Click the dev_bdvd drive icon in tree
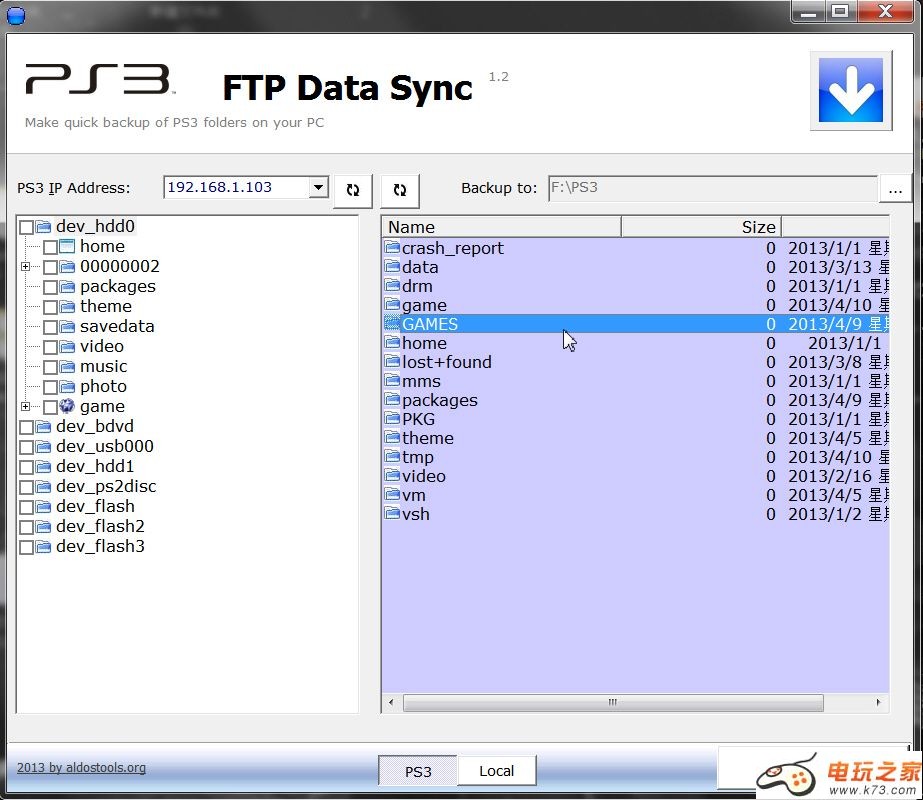 pos(43,427)
